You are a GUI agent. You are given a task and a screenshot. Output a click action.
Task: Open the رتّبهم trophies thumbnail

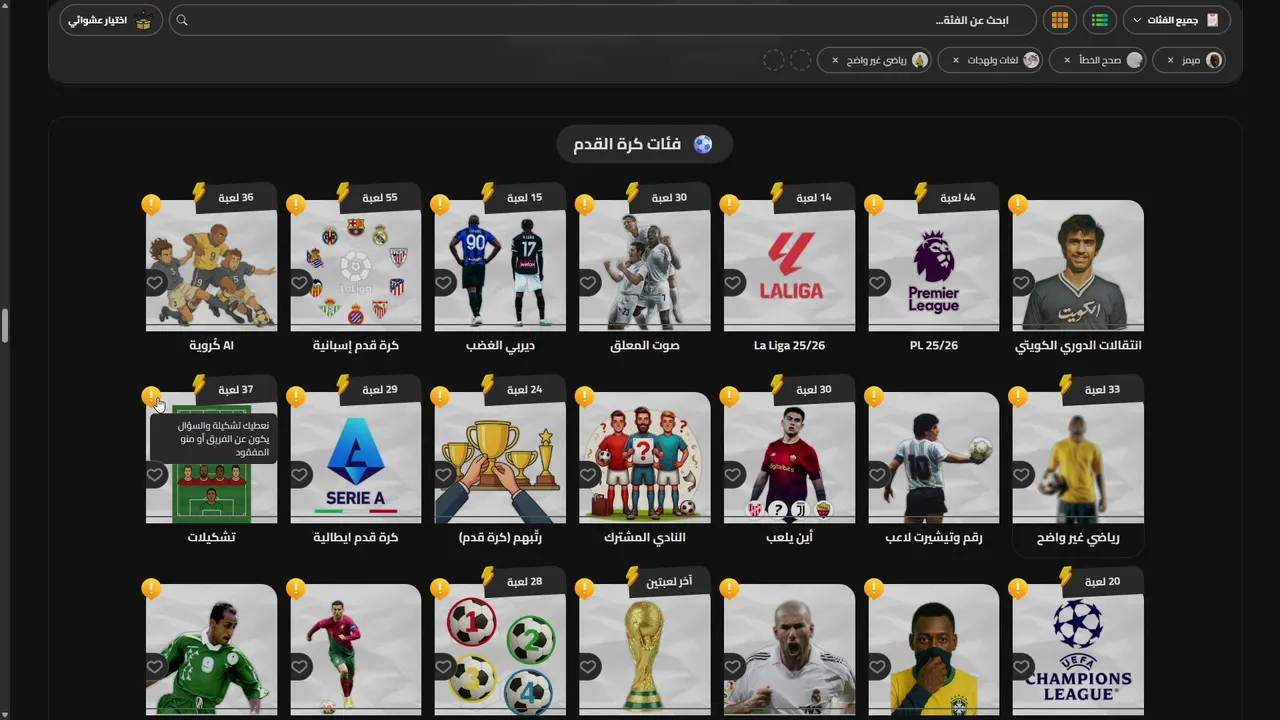(x=500, y=458)
